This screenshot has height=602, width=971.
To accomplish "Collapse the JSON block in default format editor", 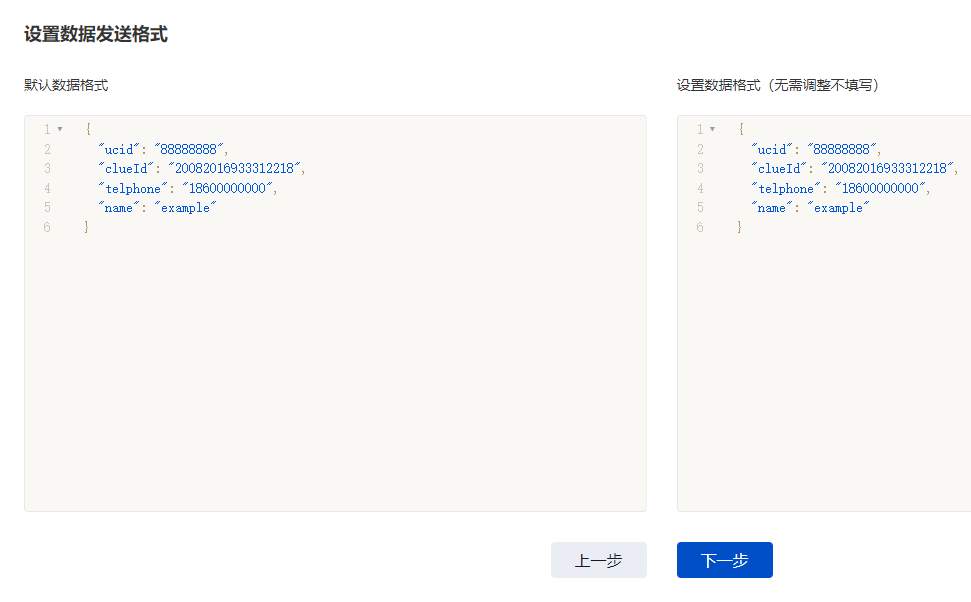I will [x=60, y=129].
